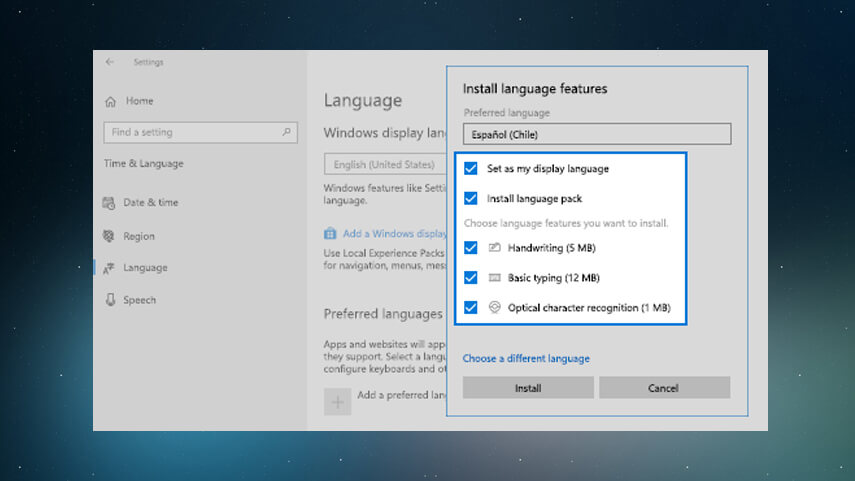Click the Date & time calendar icon
Image resolution: width=855 pixels, height=481 pixels.
pyautogui.click(x=109, y=203)
